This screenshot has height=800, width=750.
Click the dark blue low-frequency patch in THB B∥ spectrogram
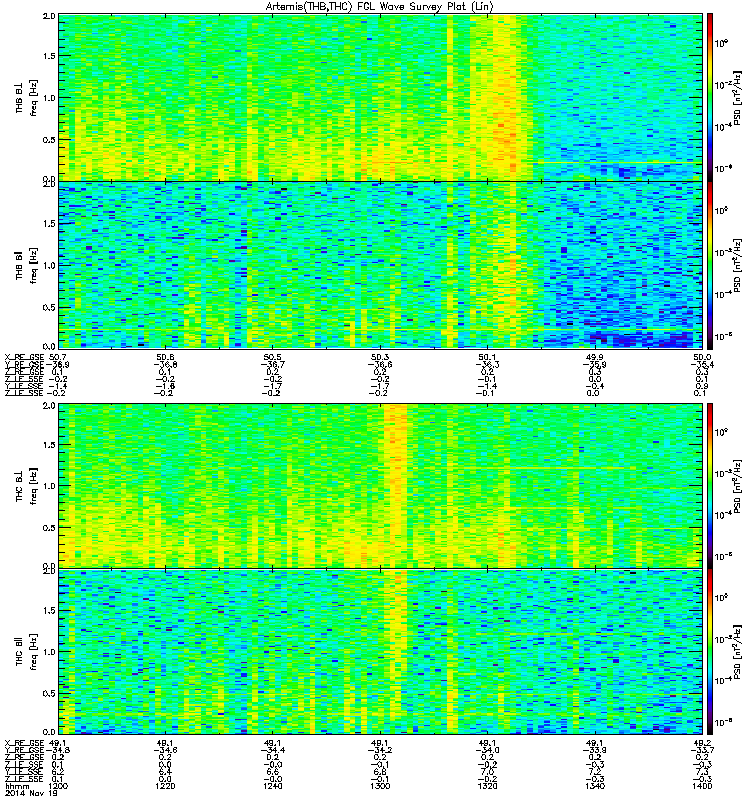(x=640, y=338)
